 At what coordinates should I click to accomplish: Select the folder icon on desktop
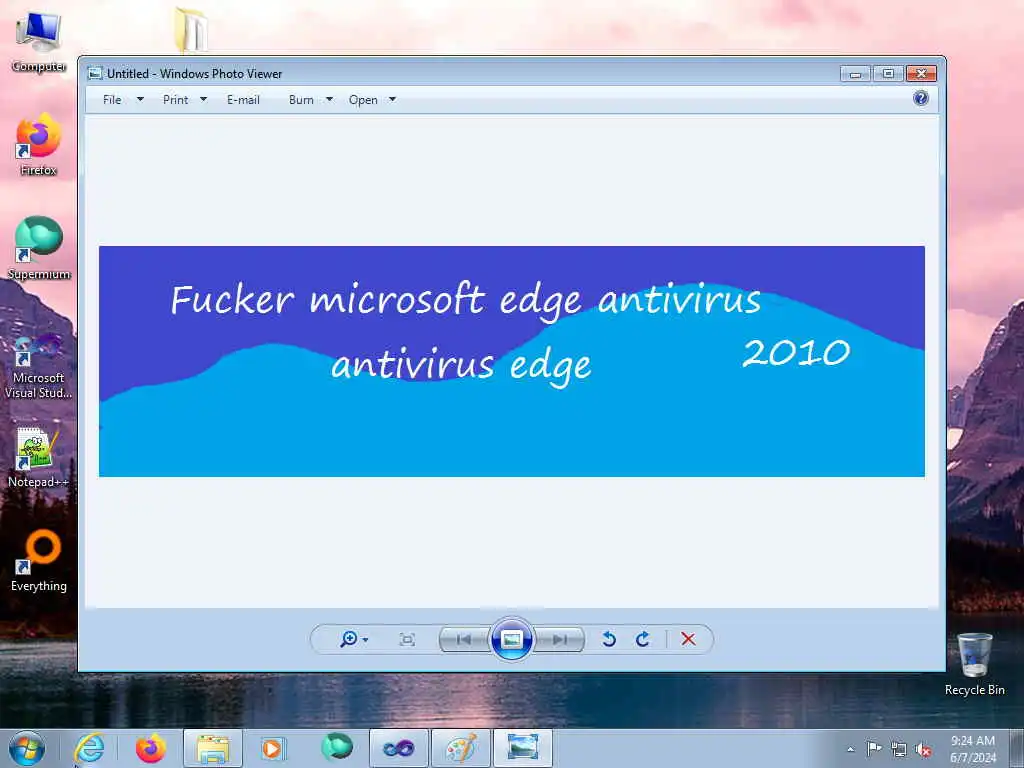point(191,29)
